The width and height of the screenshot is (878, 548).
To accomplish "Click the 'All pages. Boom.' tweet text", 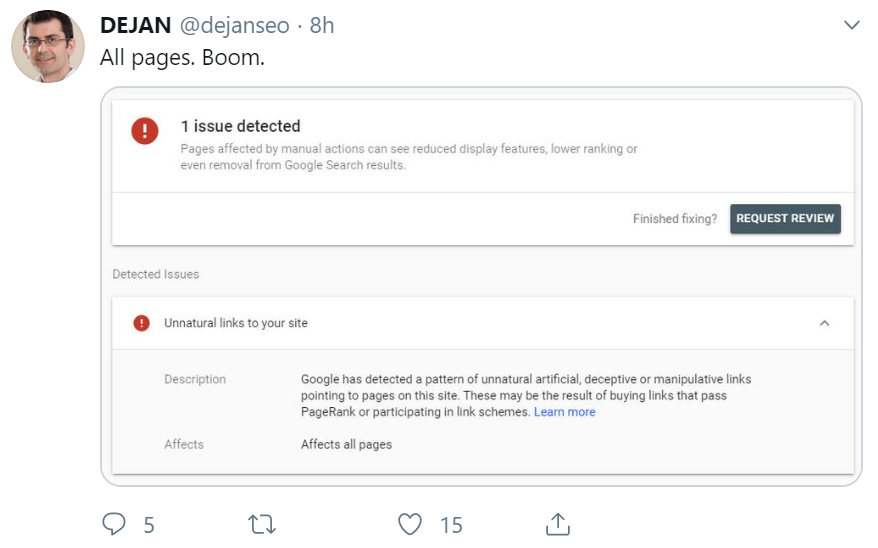I will 182,58.
